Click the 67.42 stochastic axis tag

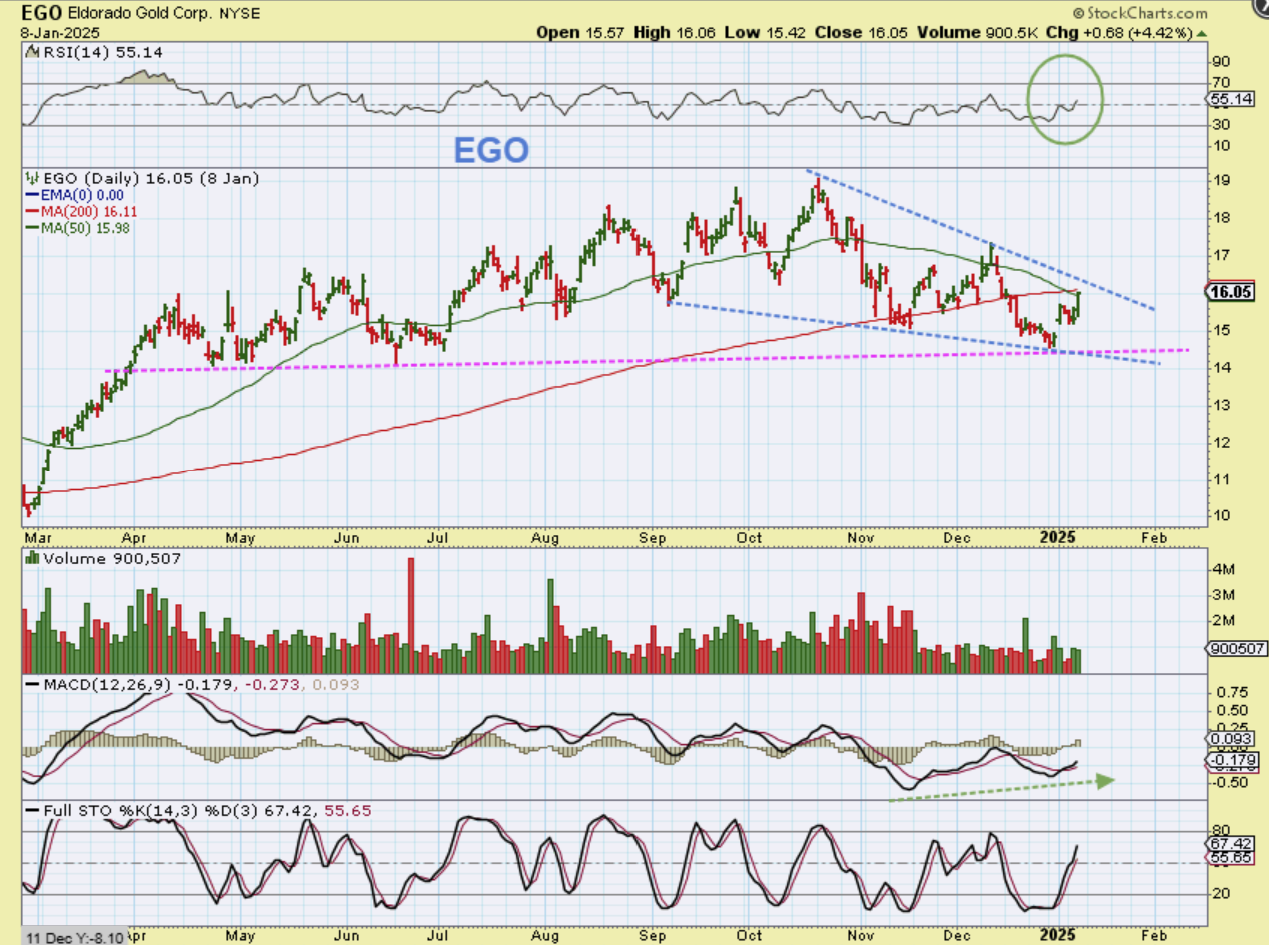1232,844
